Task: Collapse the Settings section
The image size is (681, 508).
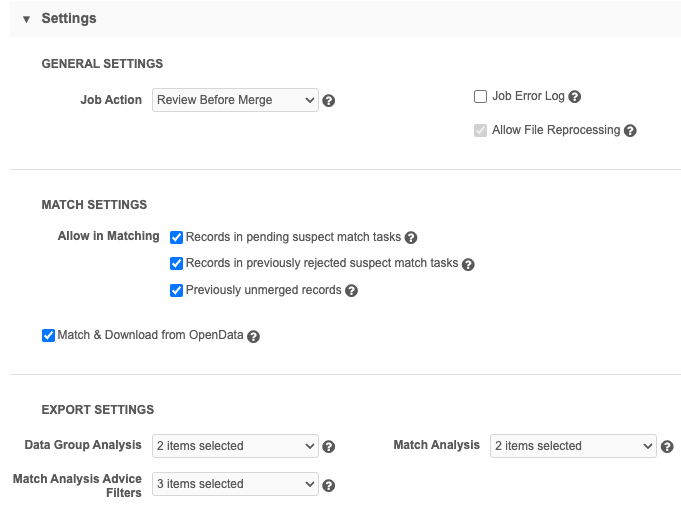Action: point(27,19)
